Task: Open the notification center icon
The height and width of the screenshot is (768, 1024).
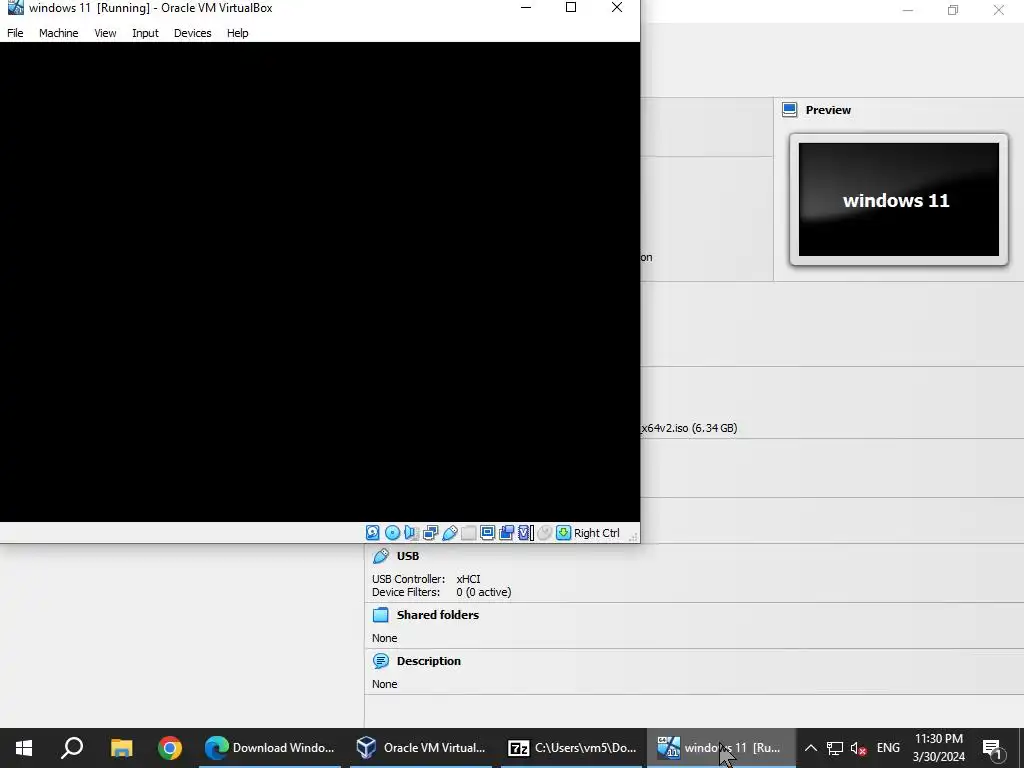Action: click(993, 748)
